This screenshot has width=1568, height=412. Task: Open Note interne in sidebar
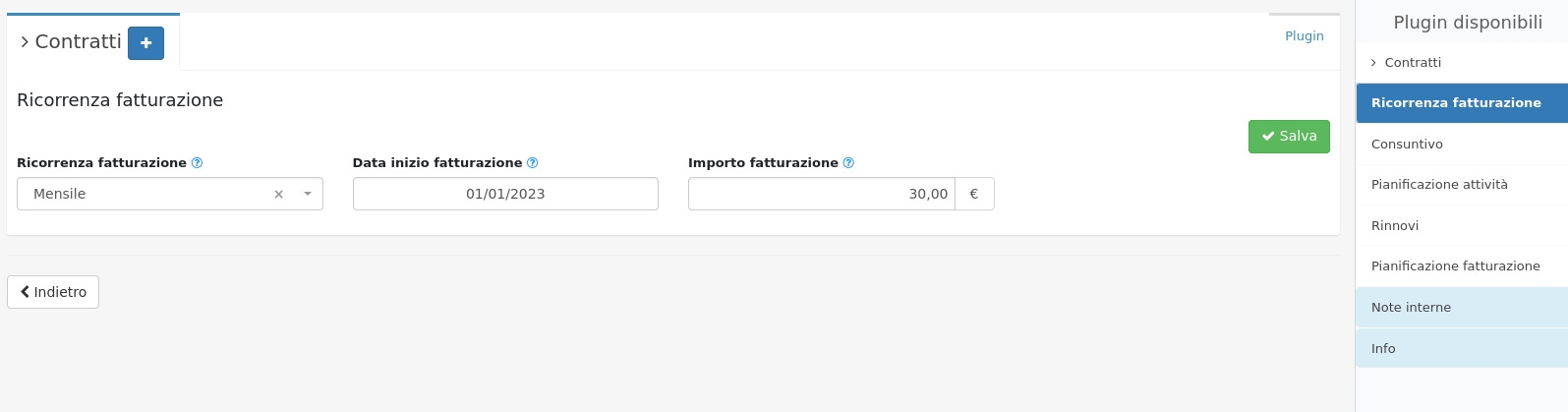click(1411, 308)
